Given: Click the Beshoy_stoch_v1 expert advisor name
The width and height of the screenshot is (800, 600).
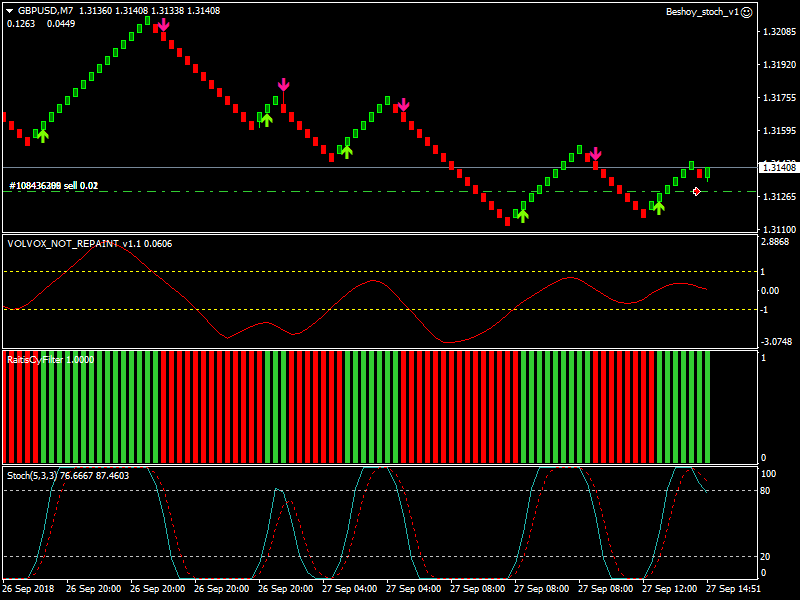Looking at the screenshot, I should coord(701,12).
